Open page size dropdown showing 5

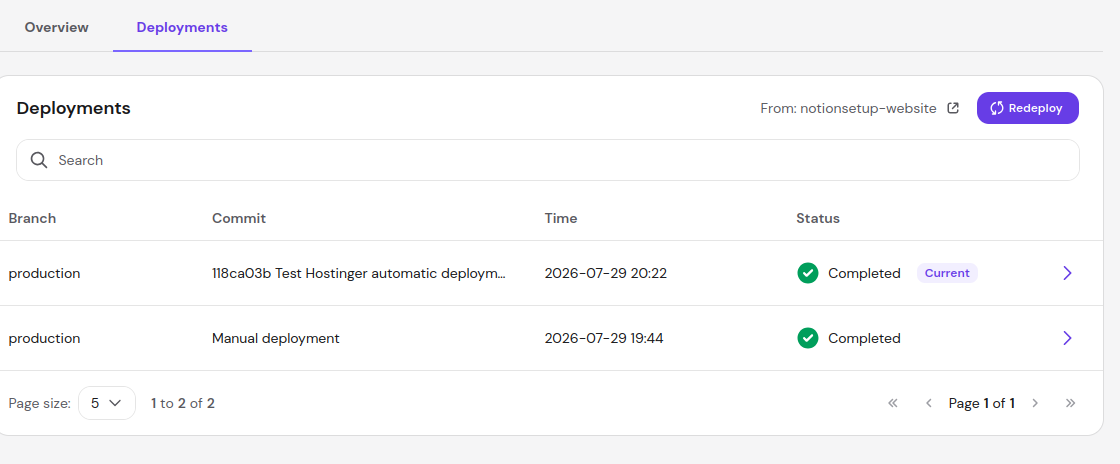(106, 403)
